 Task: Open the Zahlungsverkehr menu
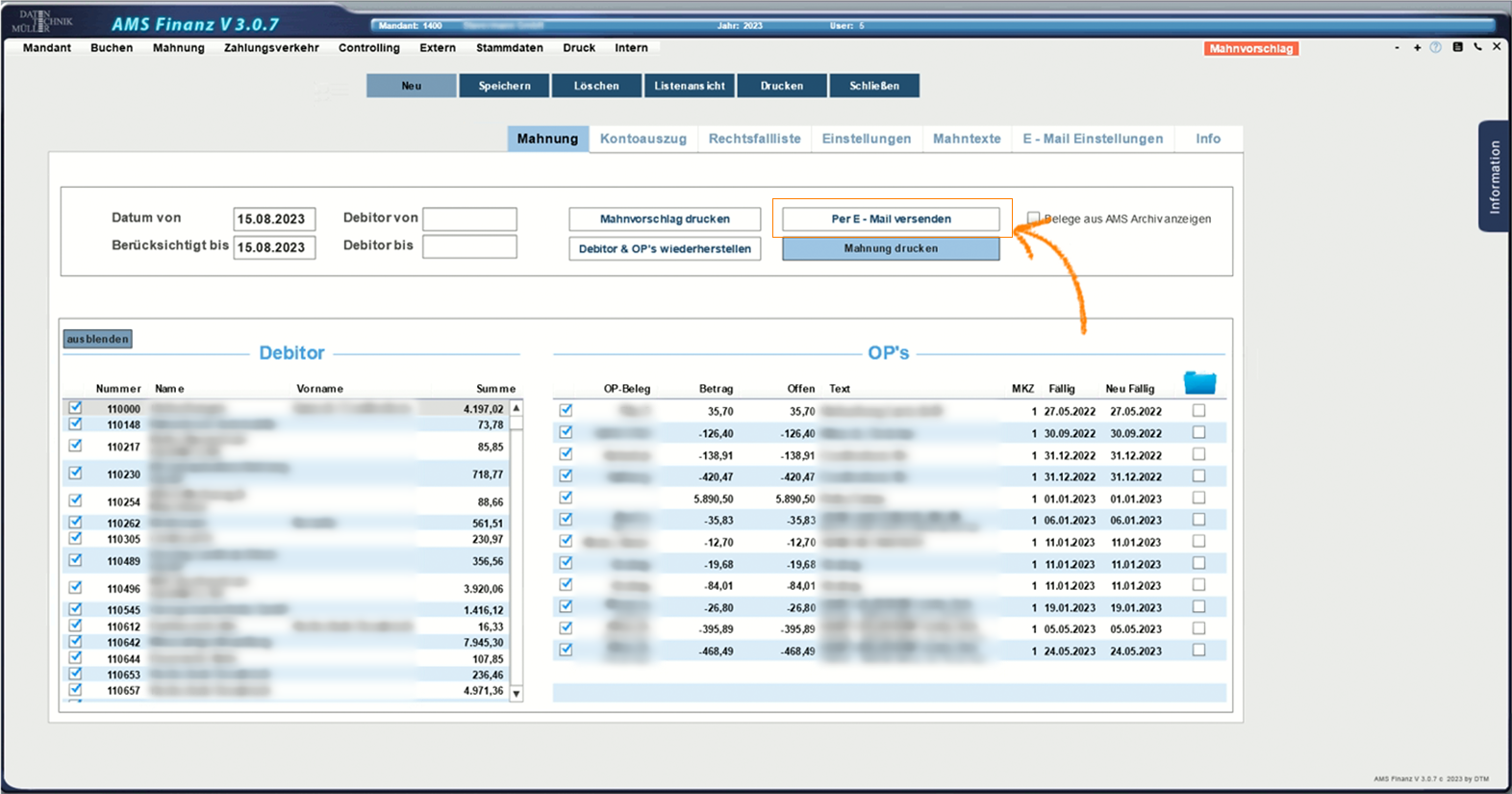271,48
